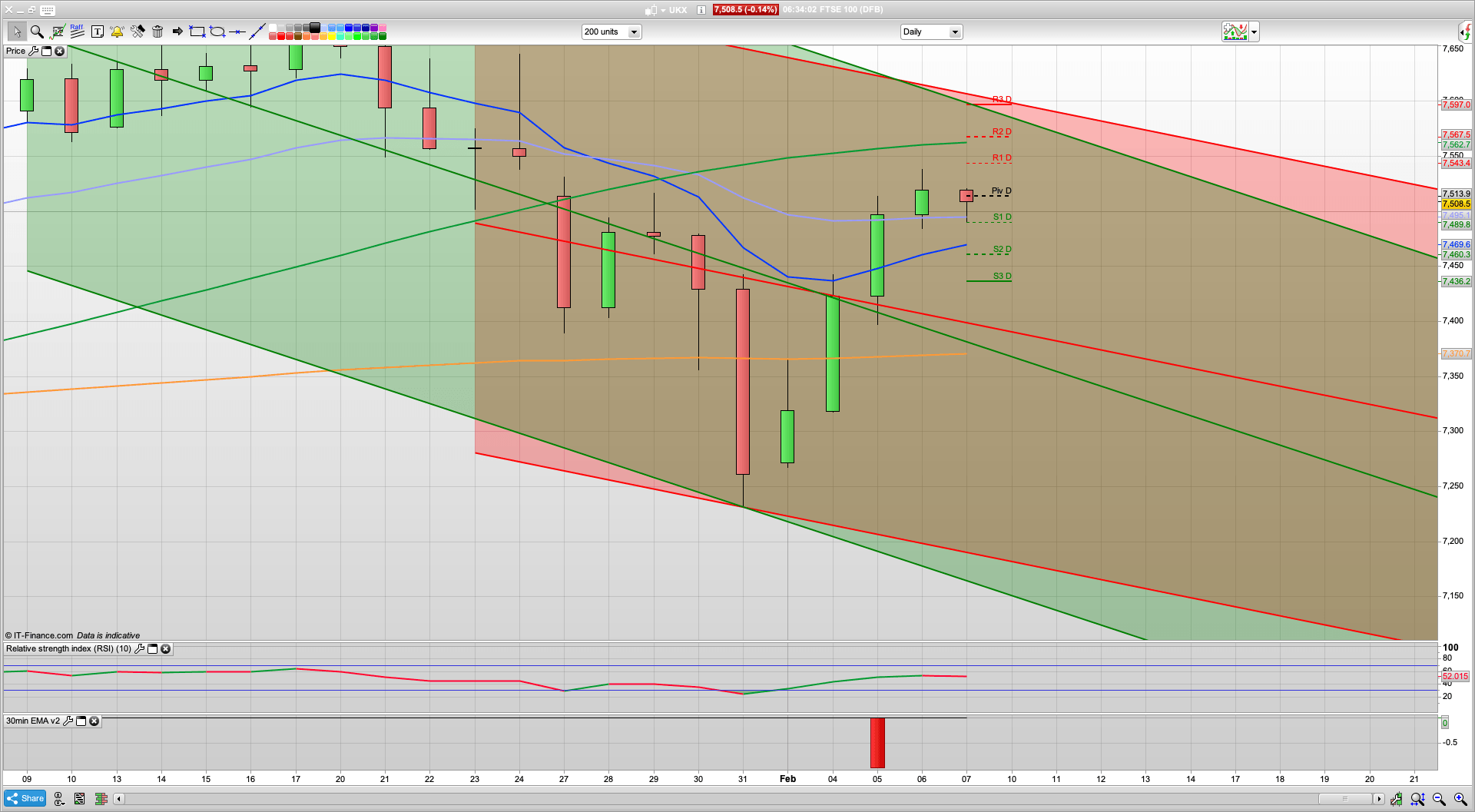Choose the text annotation tool

tap(97, 31)
